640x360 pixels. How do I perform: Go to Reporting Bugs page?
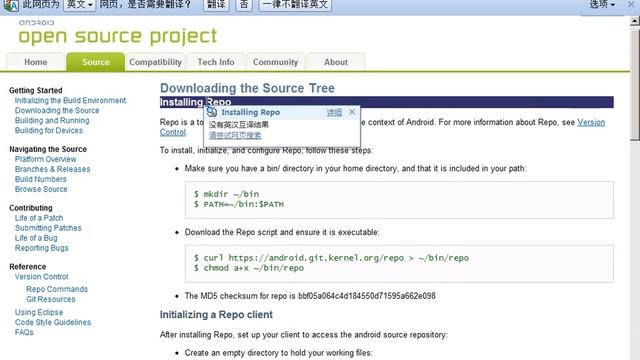[41, 248]
